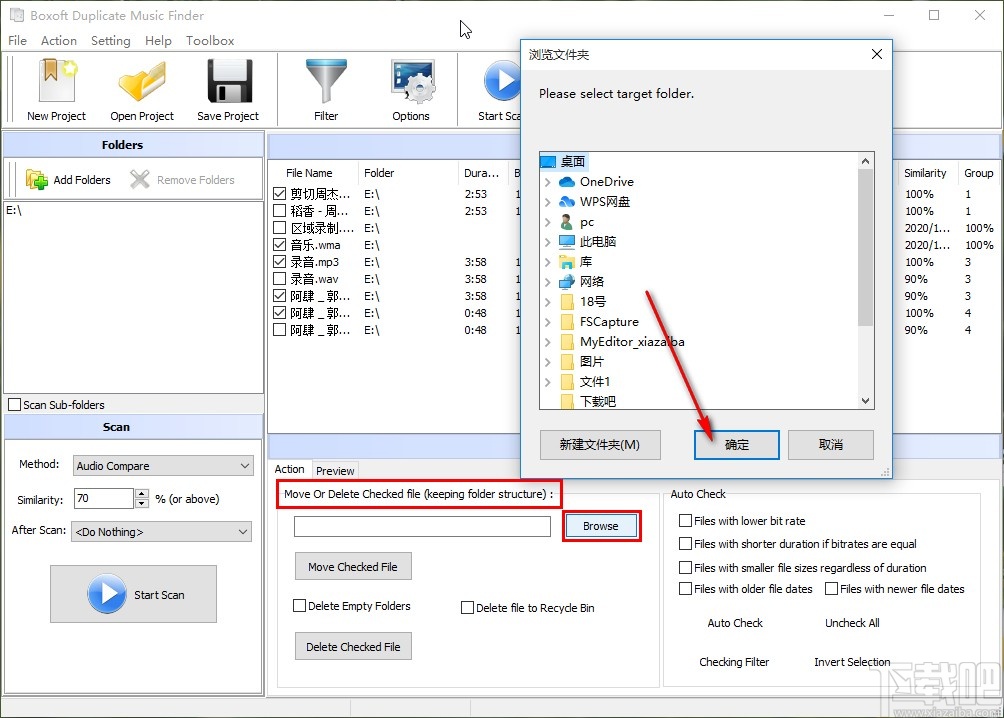Enable Scan Sub-folders checkbox
The image size is (1004, 718).
tap(14, 405)
